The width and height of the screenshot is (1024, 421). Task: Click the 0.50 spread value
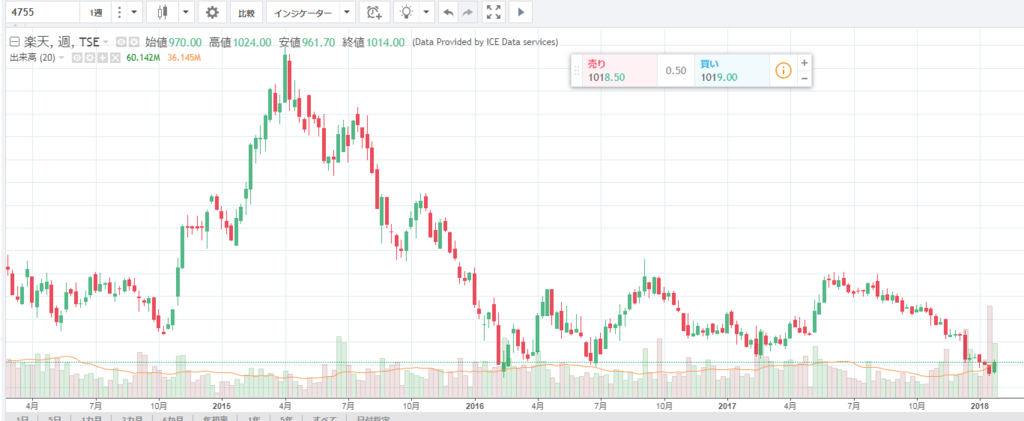click(x=675, y=70)
